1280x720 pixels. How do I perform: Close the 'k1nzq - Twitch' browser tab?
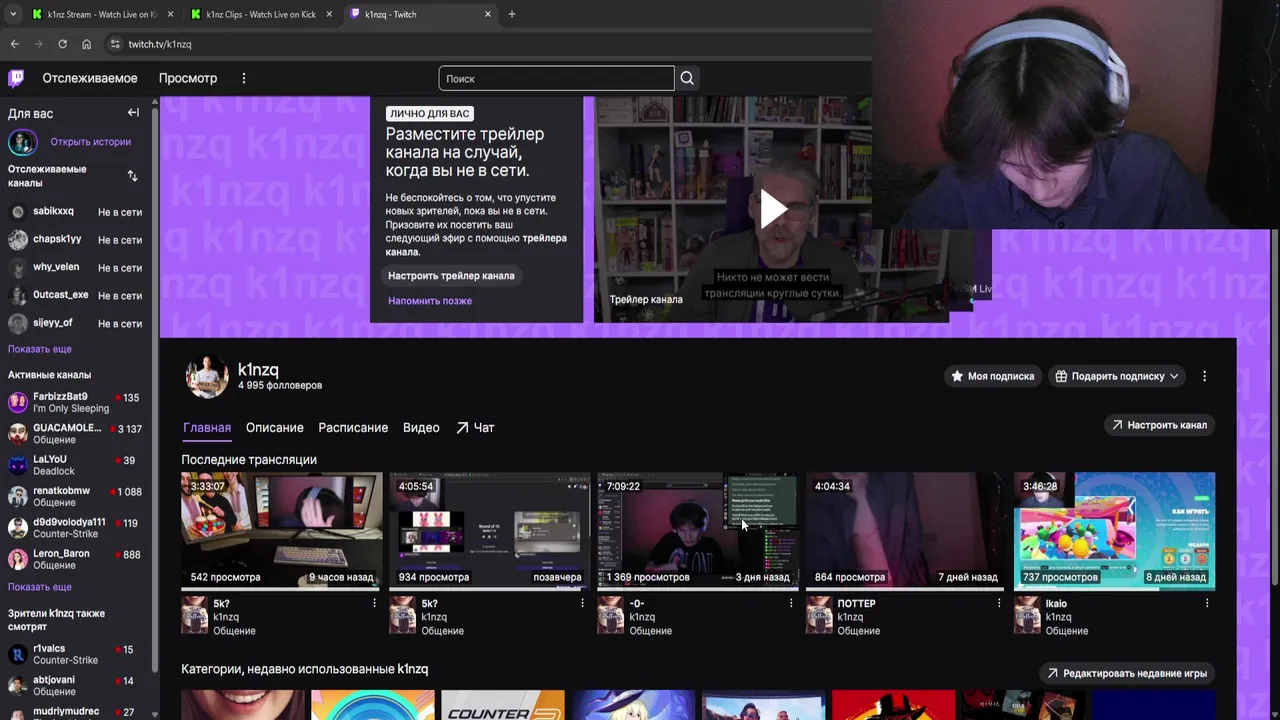tap(488, 14)
